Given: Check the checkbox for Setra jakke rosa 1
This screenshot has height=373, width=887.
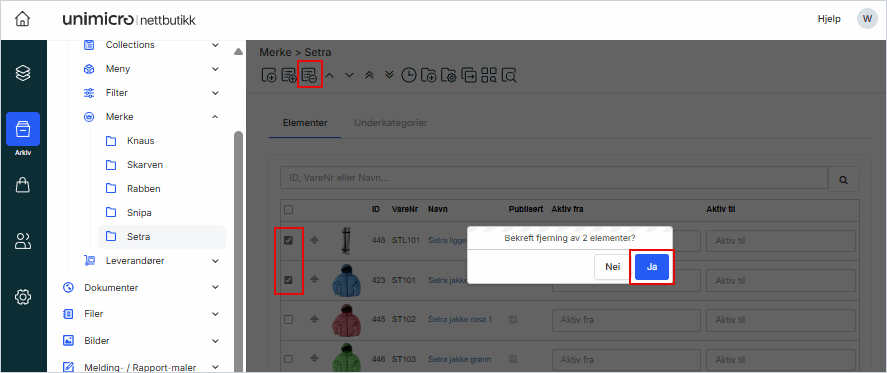Looking at the screenshot, I should [289, 319].
